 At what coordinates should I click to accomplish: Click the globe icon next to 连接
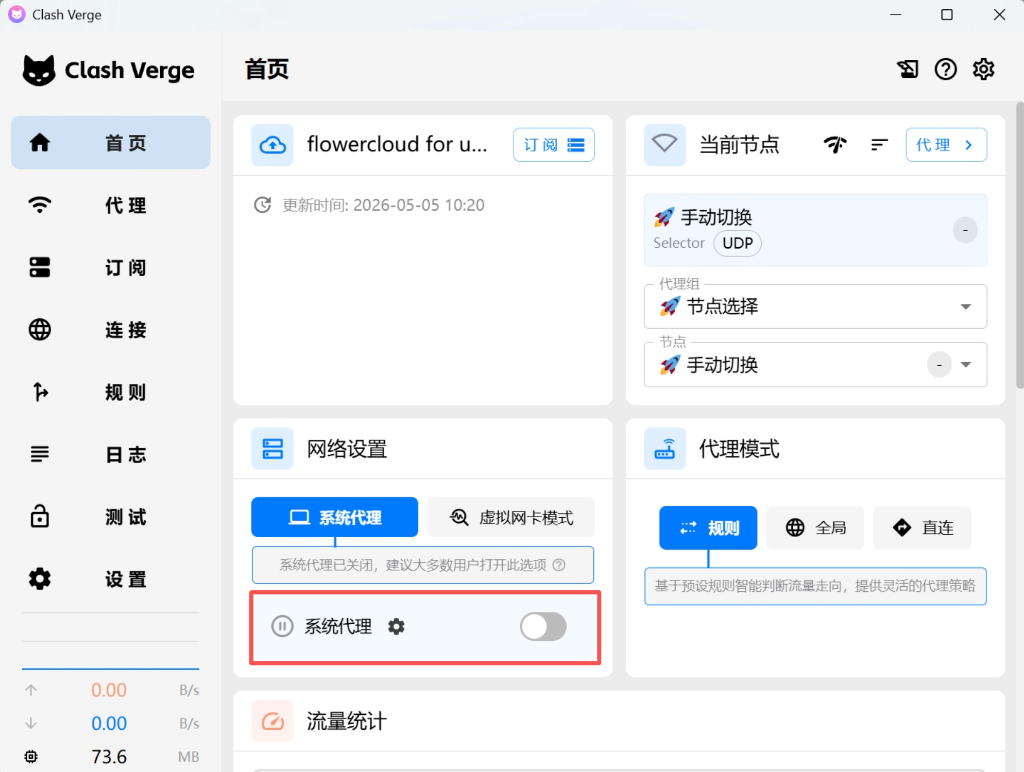40,330
